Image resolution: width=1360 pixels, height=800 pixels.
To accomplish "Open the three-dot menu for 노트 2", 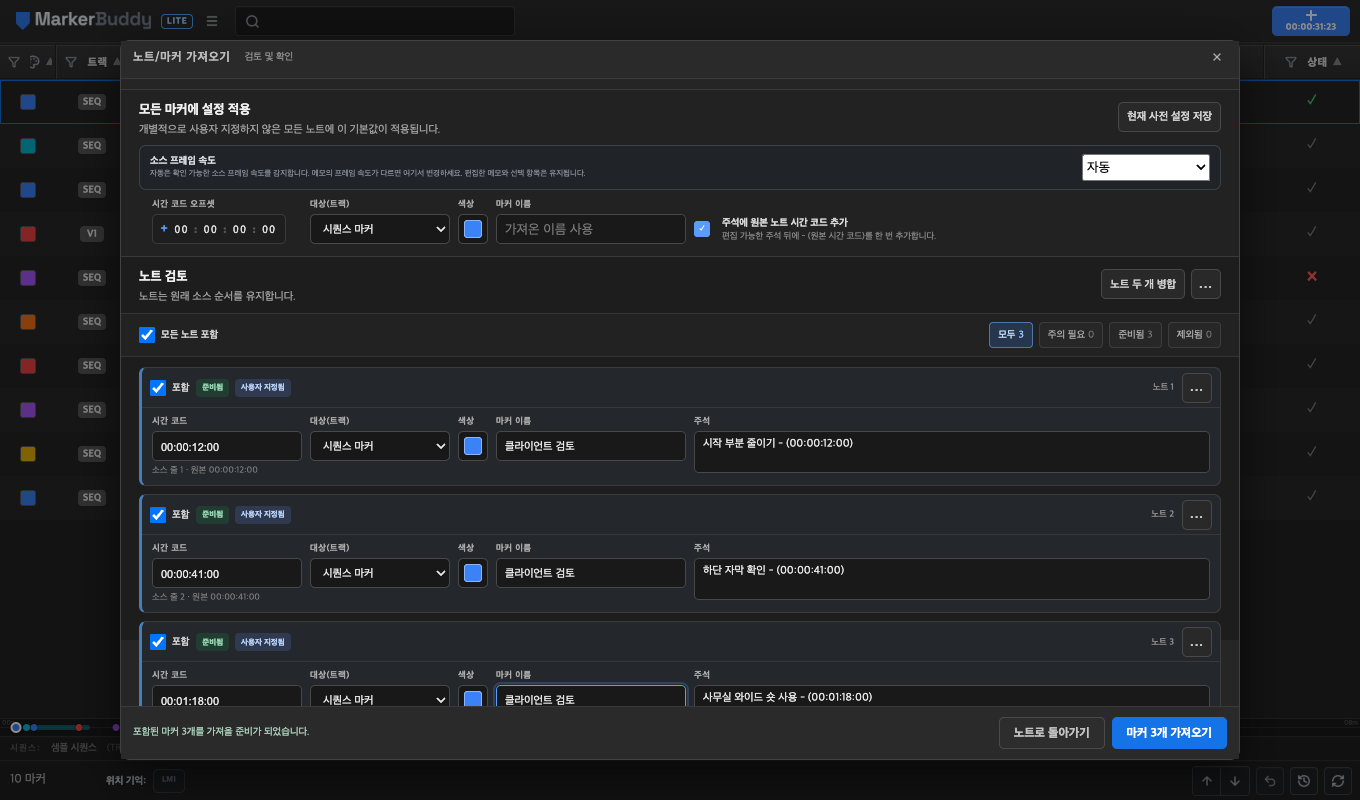I will [x=1197, y=515].
